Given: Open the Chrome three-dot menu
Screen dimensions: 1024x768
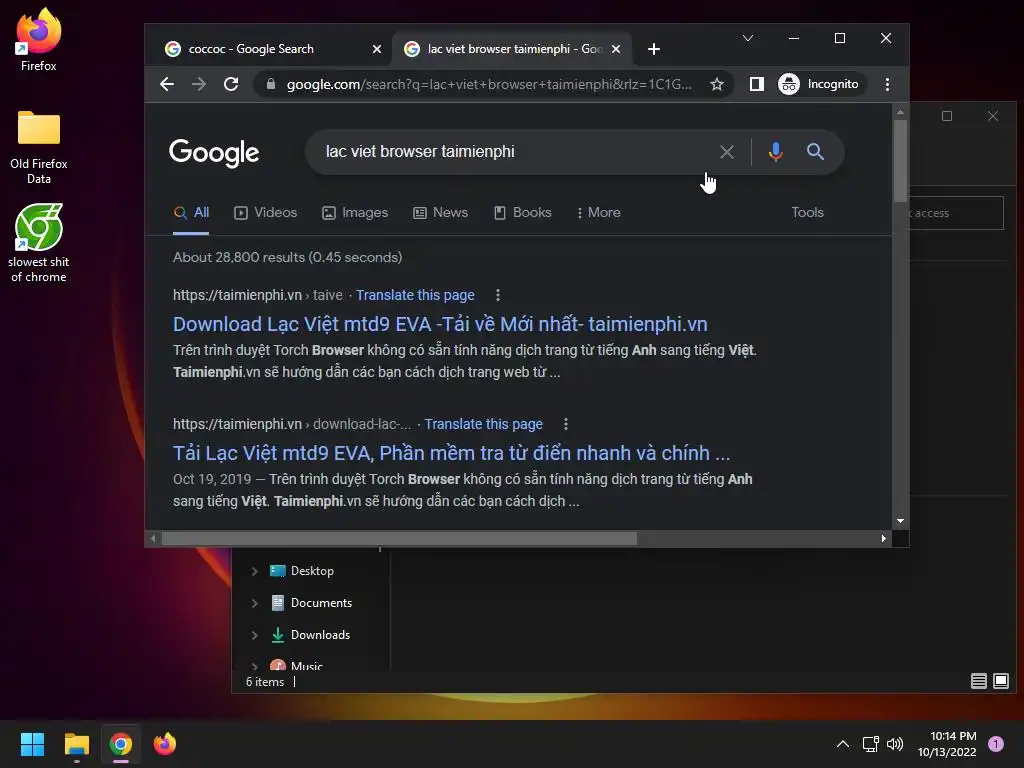Looking at the screenshot, I should pos(887,84).
